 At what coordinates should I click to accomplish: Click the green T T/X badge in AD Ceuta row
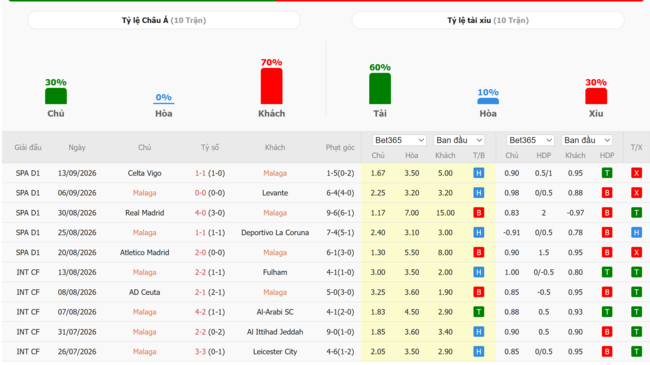[636, 292]
